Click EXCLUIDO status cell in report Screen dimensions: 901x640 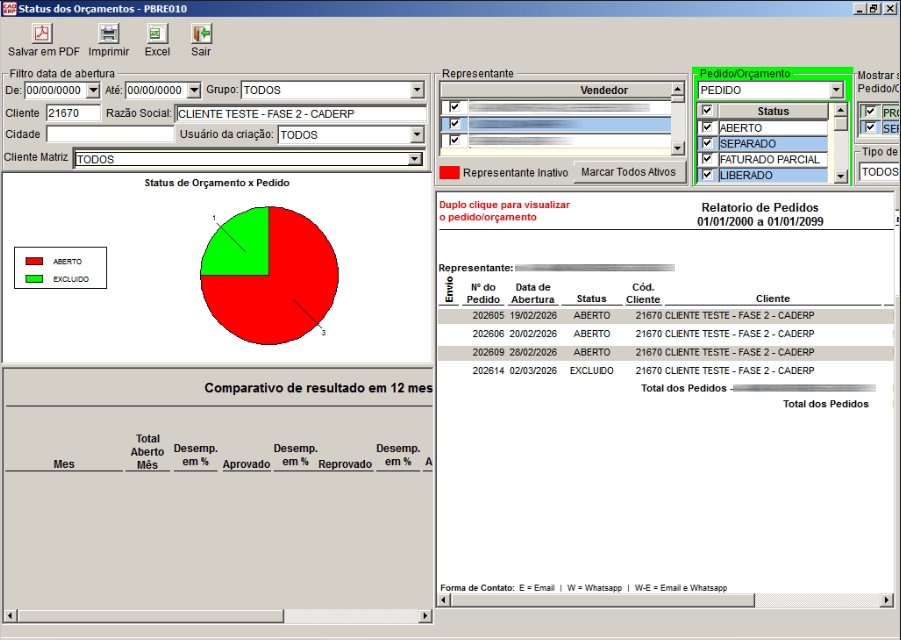point(591,371)
